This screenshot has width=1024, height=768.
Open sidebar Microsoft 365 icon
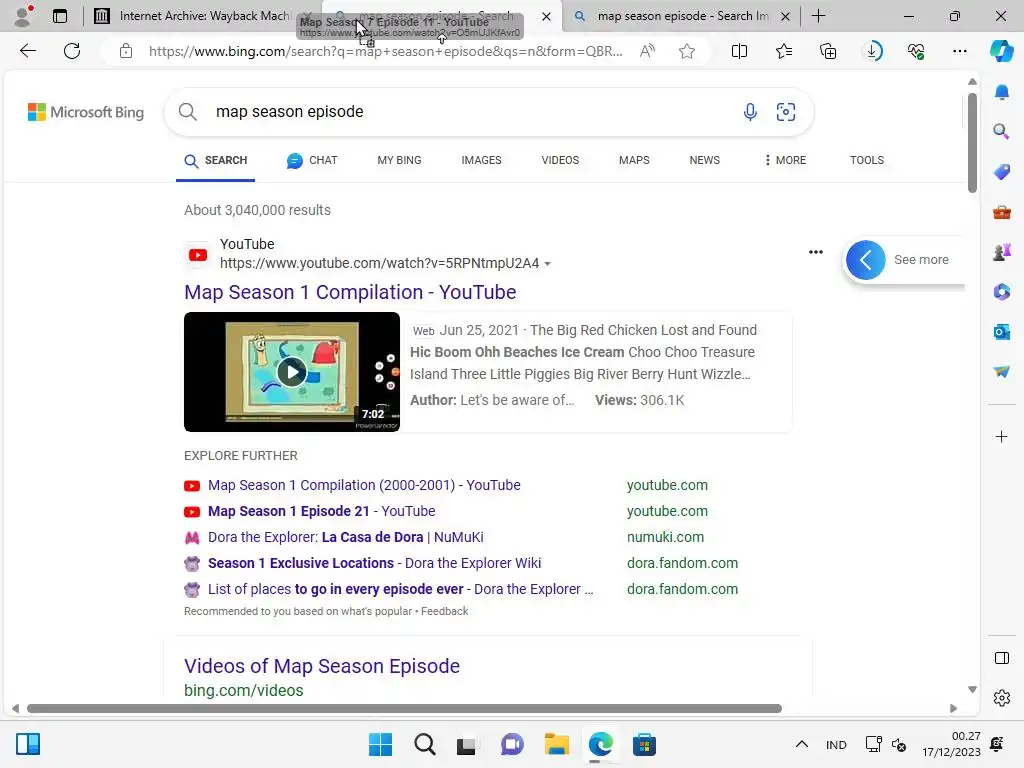(1002, 291)
